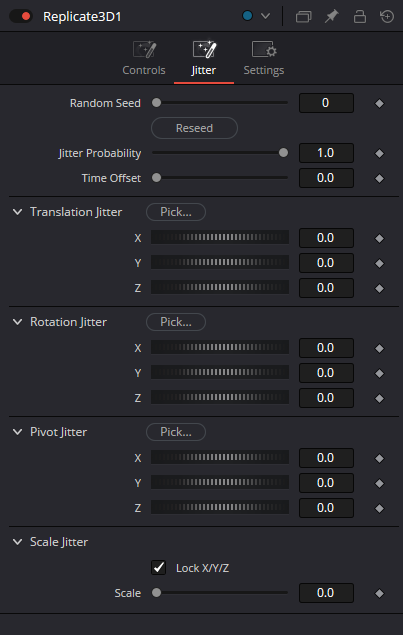
Task: Collapse the Scale Jitter section
Action: click(17, 542)
